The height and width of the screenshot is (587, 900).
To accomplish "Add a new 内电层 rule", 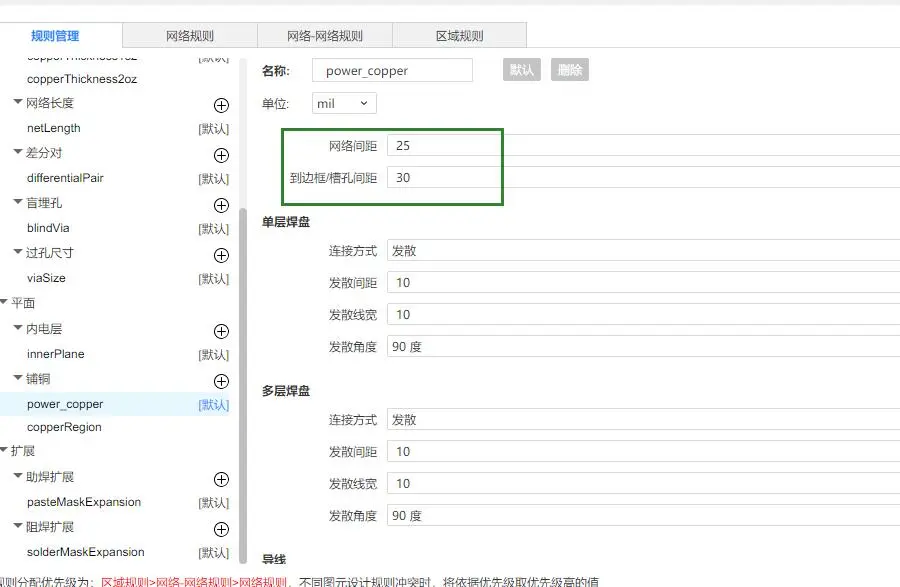I will tap(221, 331).
